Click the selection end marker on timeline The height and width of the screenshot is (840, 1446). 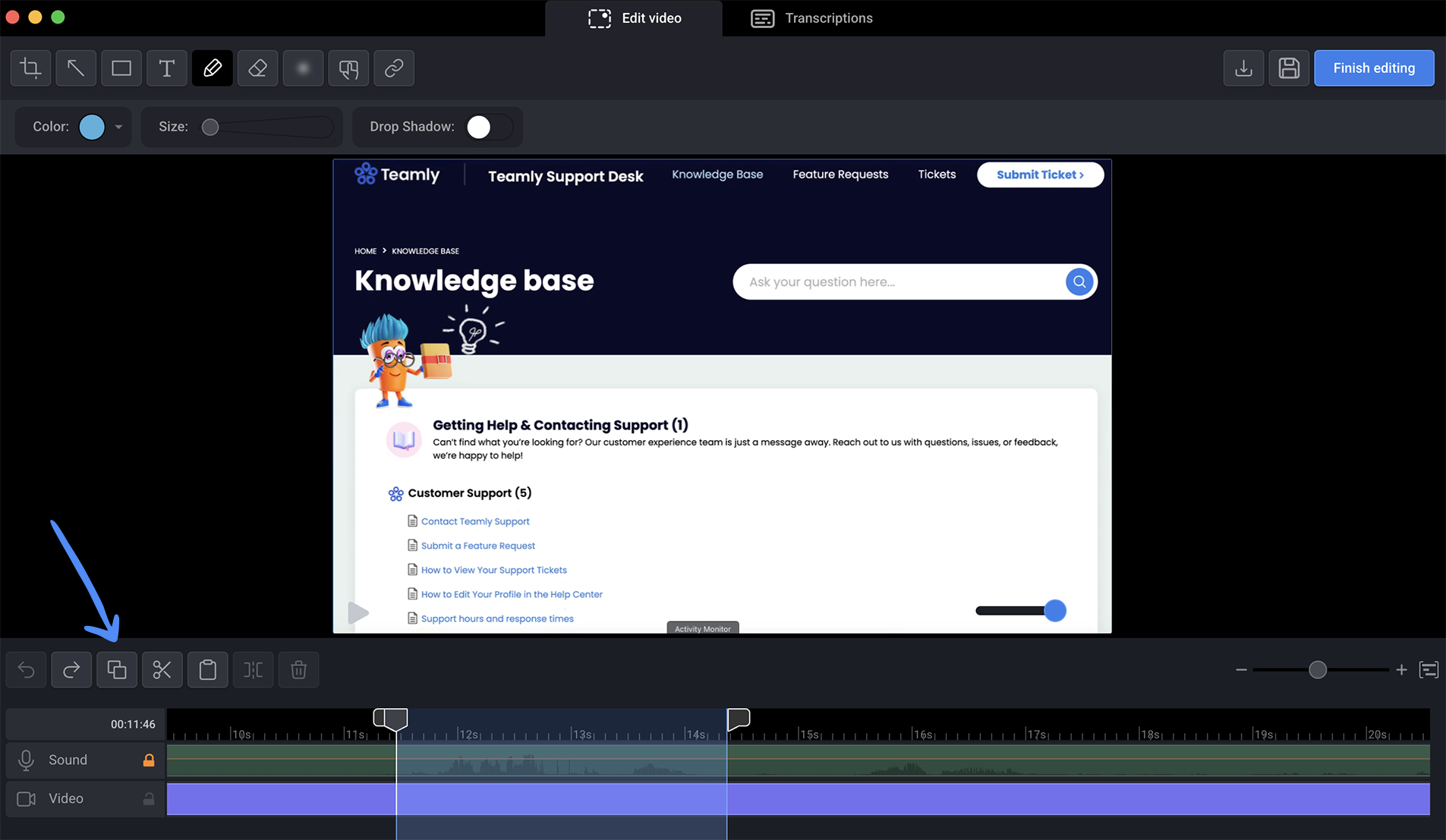click(x=738, y=719)
